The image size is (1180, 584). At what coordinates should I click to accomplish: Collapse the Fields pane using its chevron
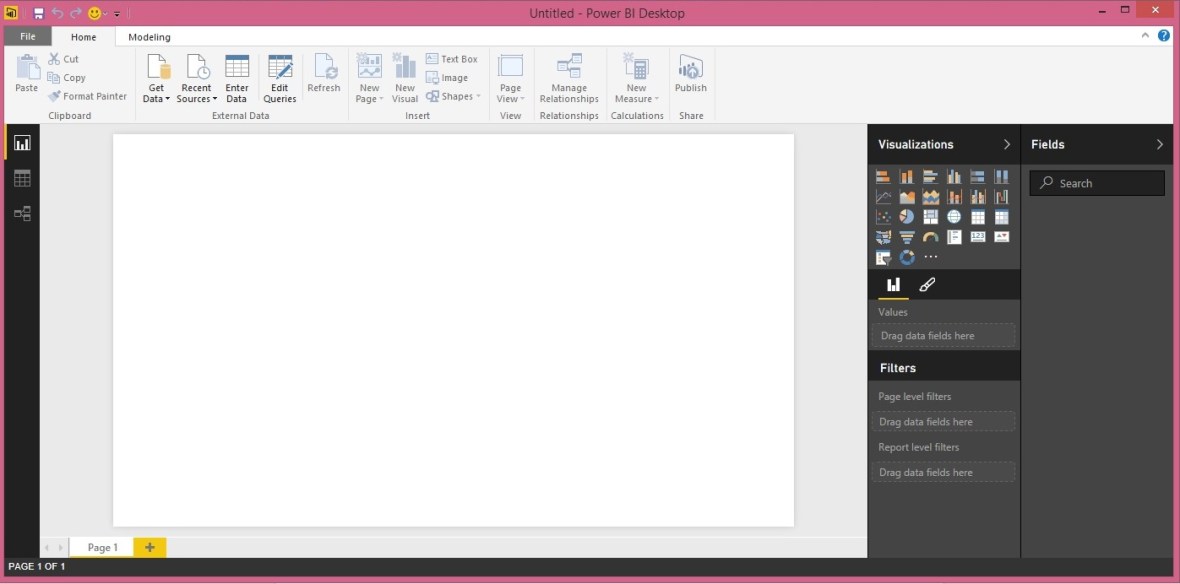point(1159,144)
